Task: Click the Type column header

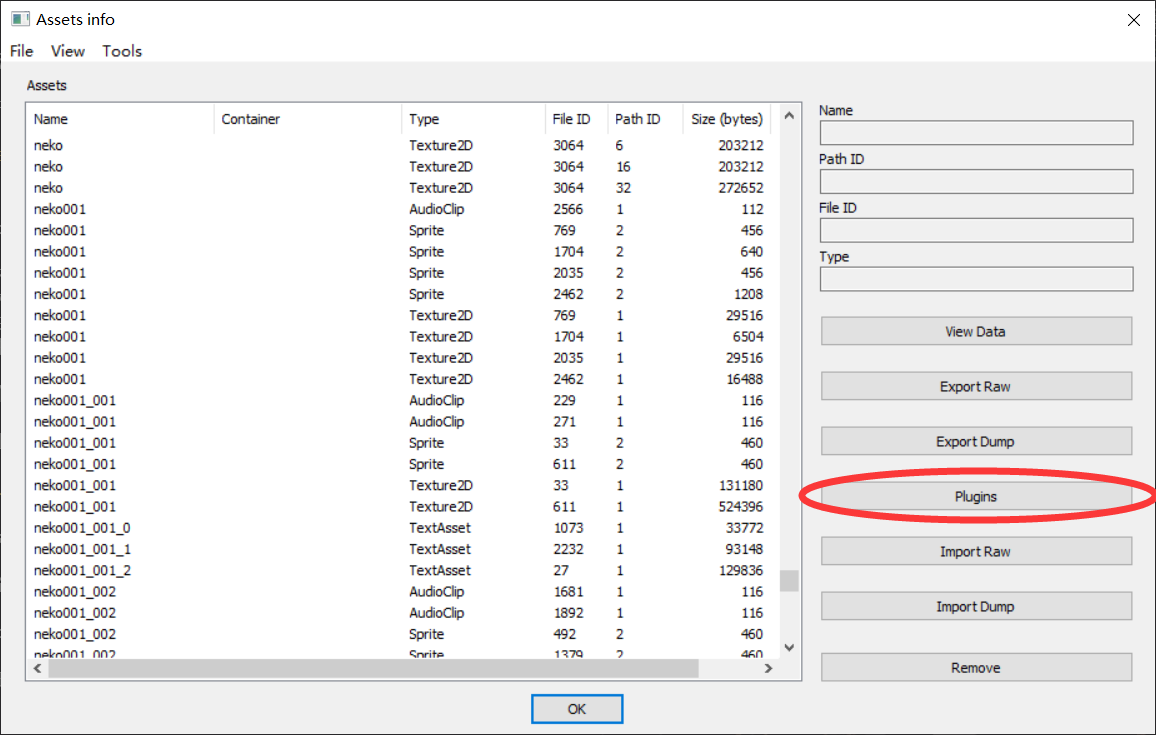Action: 424,119
